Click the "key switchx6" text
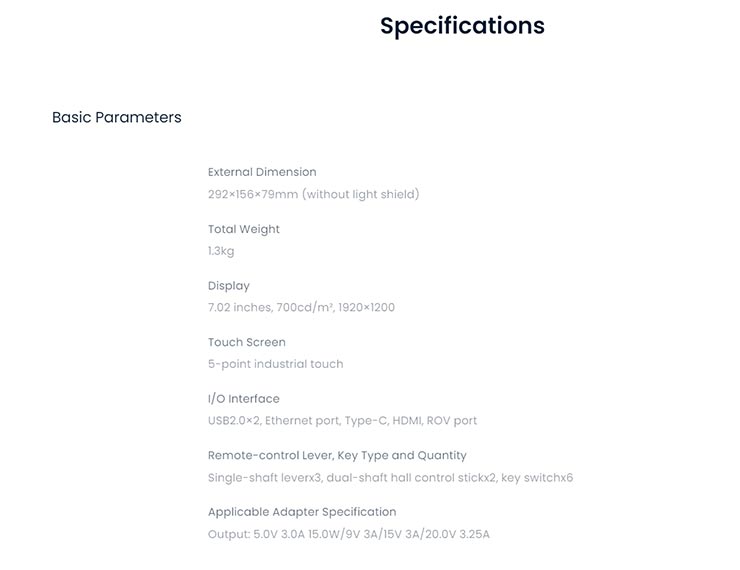 537,478
